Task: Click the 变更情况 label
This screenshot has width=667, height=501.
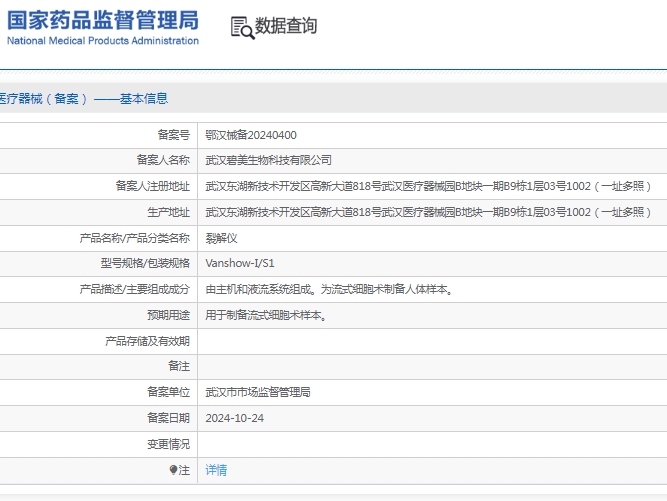Action: [x=168, y=444]
